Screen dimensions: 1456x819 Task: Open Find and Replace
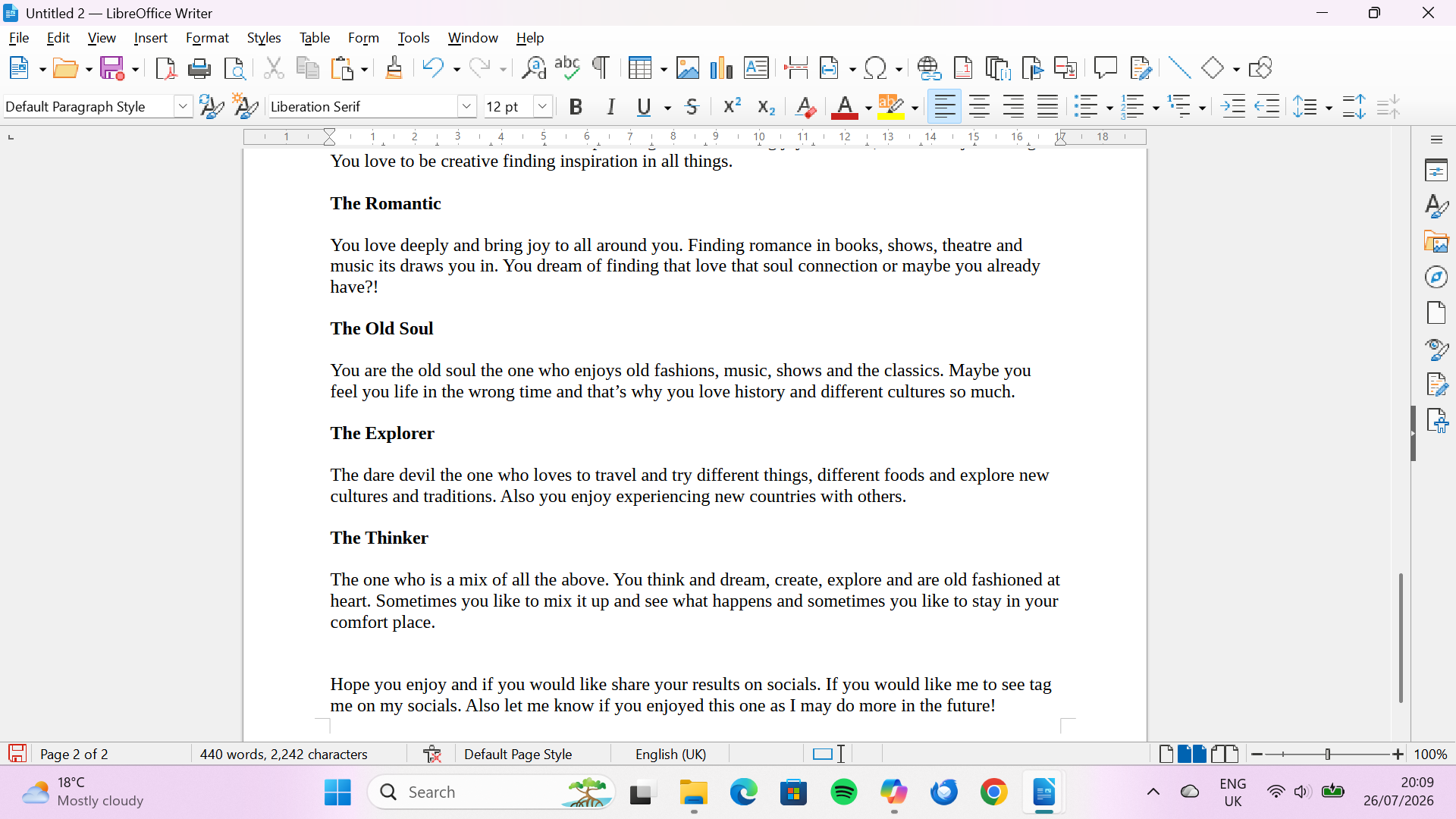pos(534,68)
